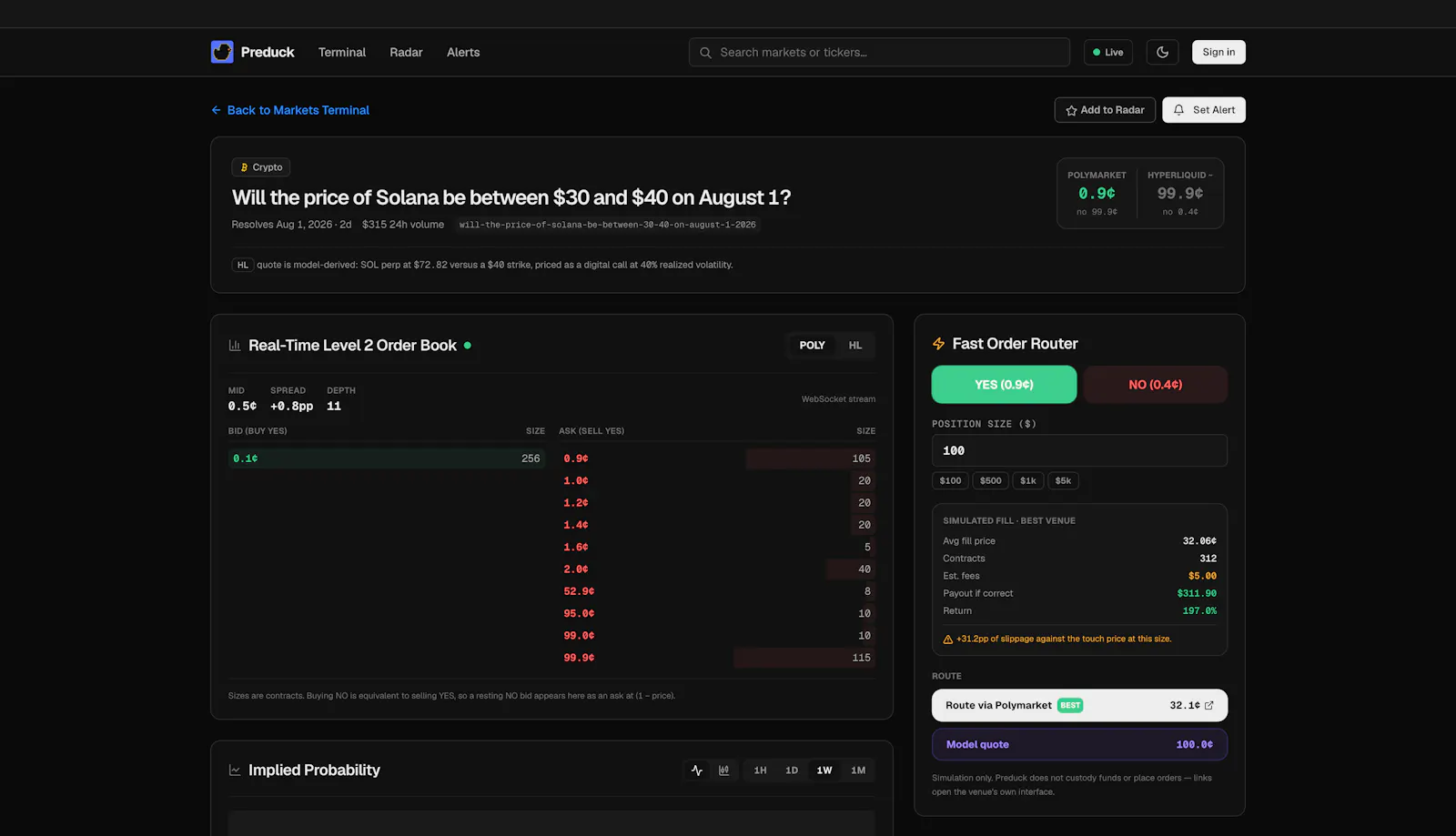
Task: Open the Terminal nav item
Action: (342, 53)
